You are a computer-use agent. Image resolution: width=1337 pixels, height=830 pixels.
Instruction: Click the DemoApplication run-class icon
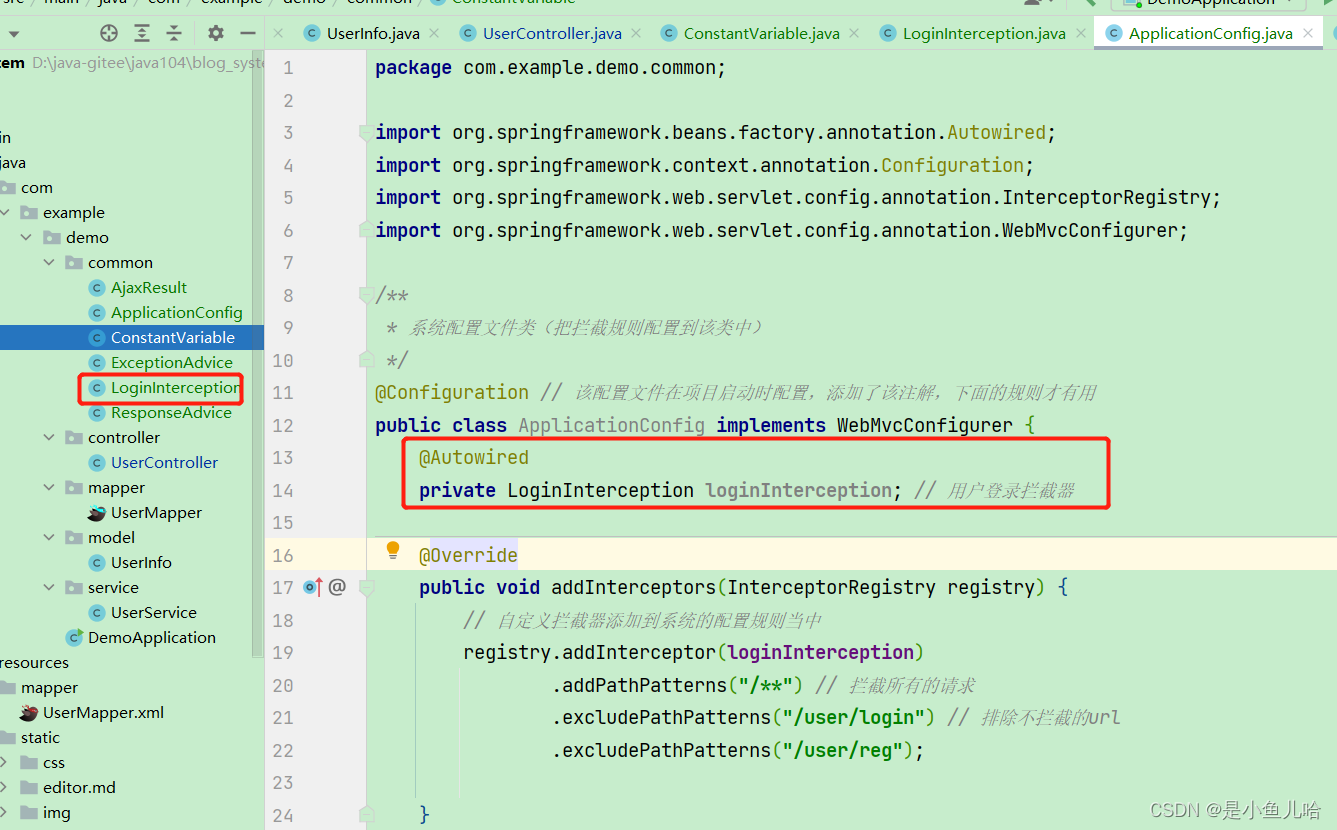(x=74, y=637)
